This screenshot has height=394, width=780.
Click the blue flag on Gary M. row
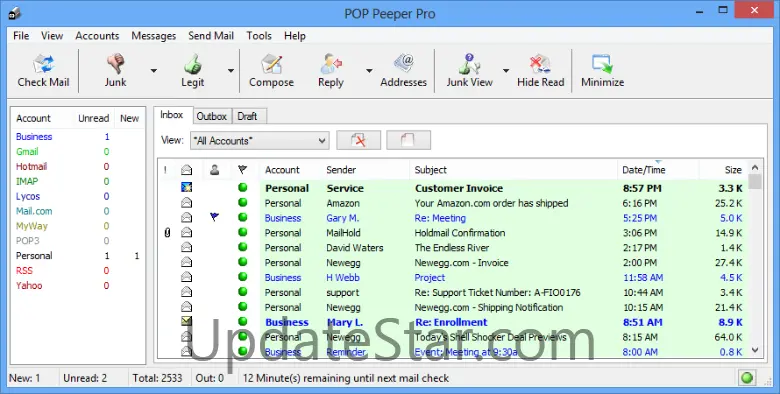click(214, 217)
